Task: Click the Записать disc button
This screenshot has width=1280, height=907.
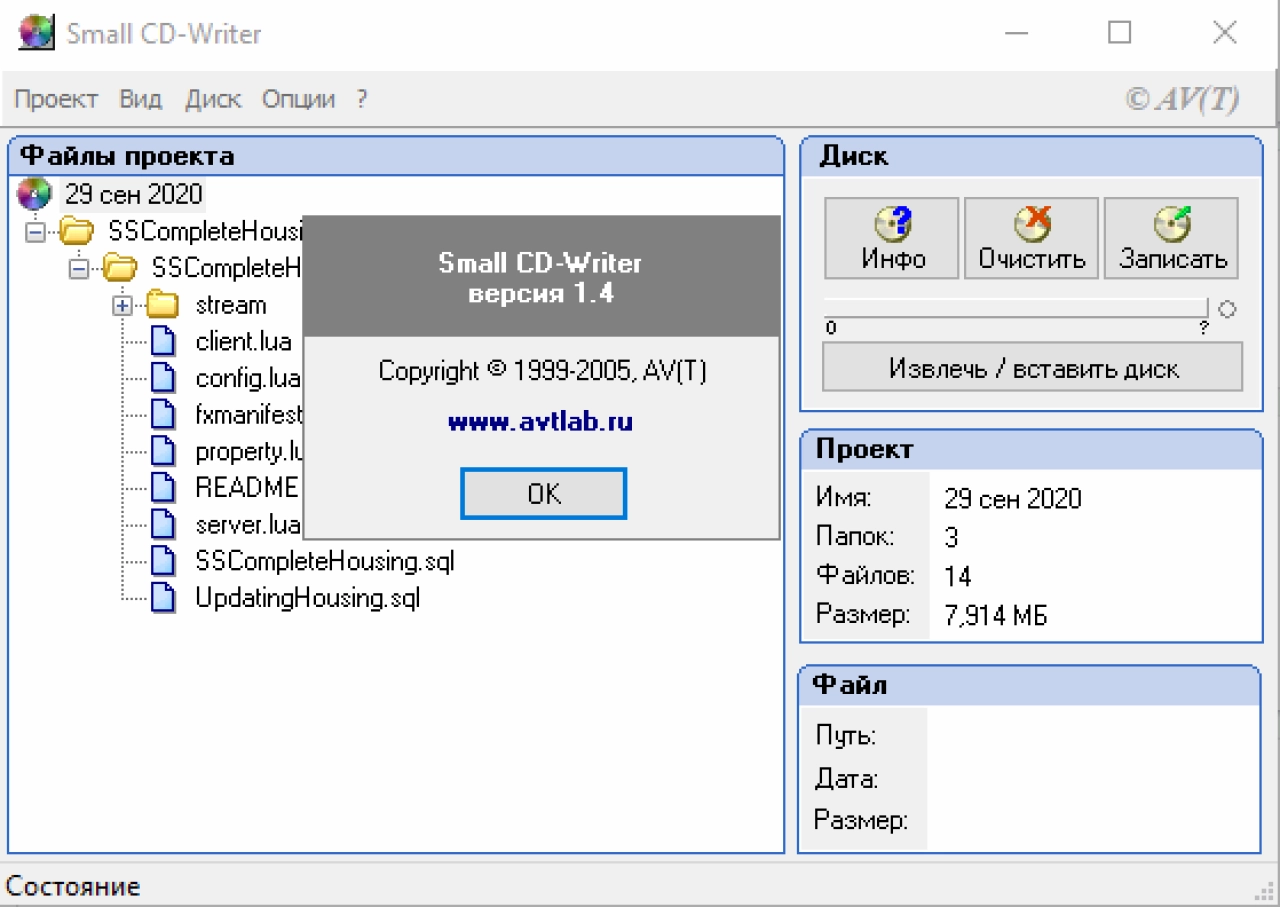Action: (x=1171, y=238)
